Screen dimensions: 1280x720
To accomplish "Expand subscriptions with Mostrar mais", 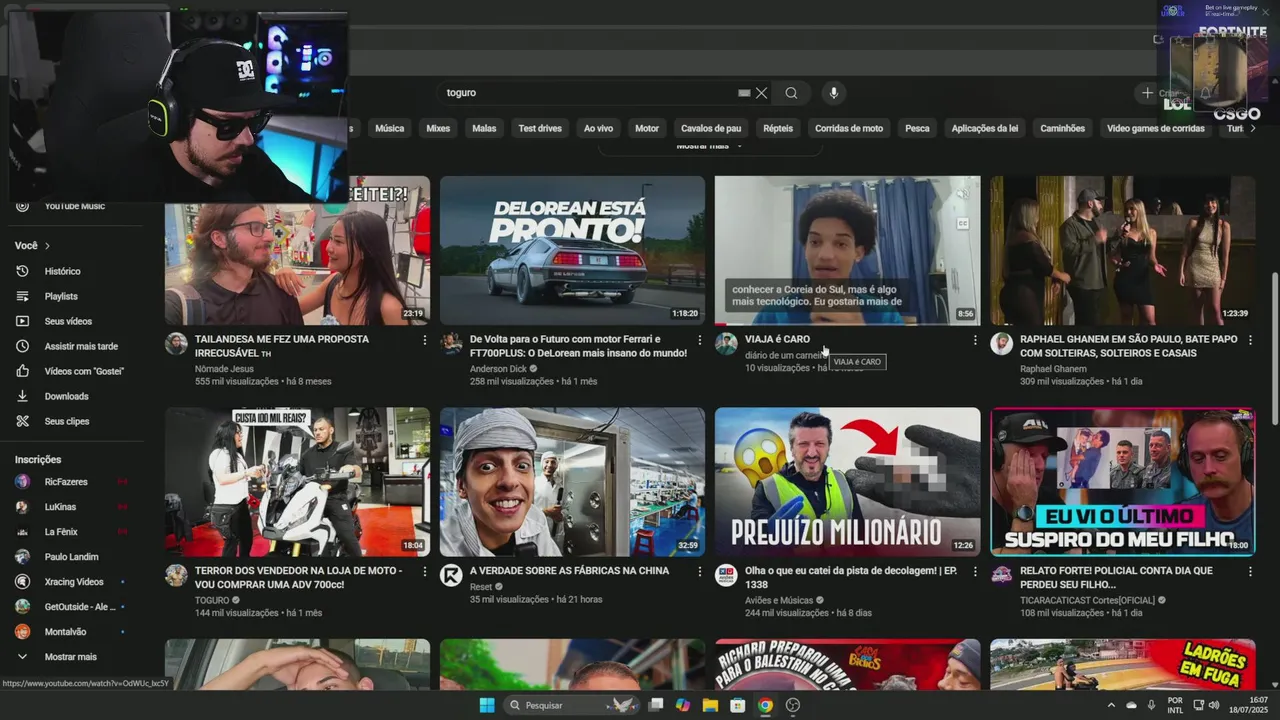I will [72, 657].
